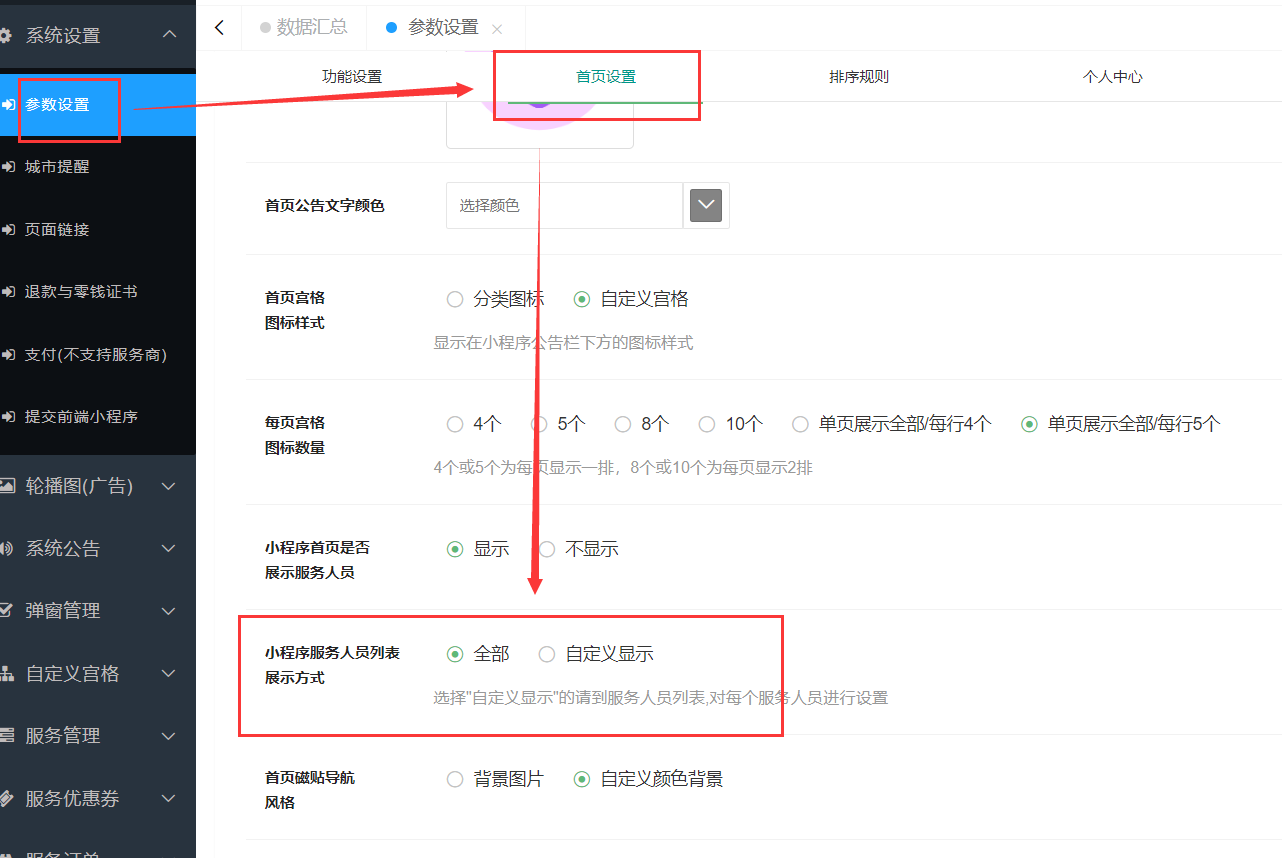The height and width of the screenshot is (858, 1282).
Task: Select 自定义宫格 radio option
Action: pos(582,299)
